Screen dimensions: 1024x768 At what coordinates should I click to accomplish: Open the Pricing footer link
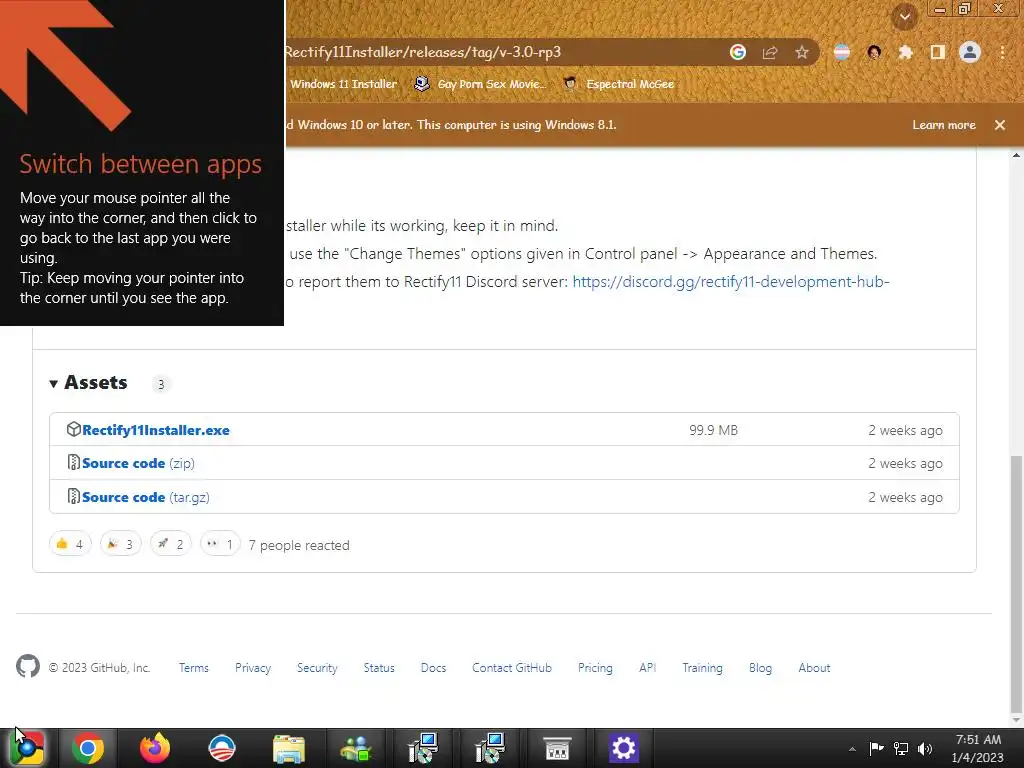coord(595,667)
